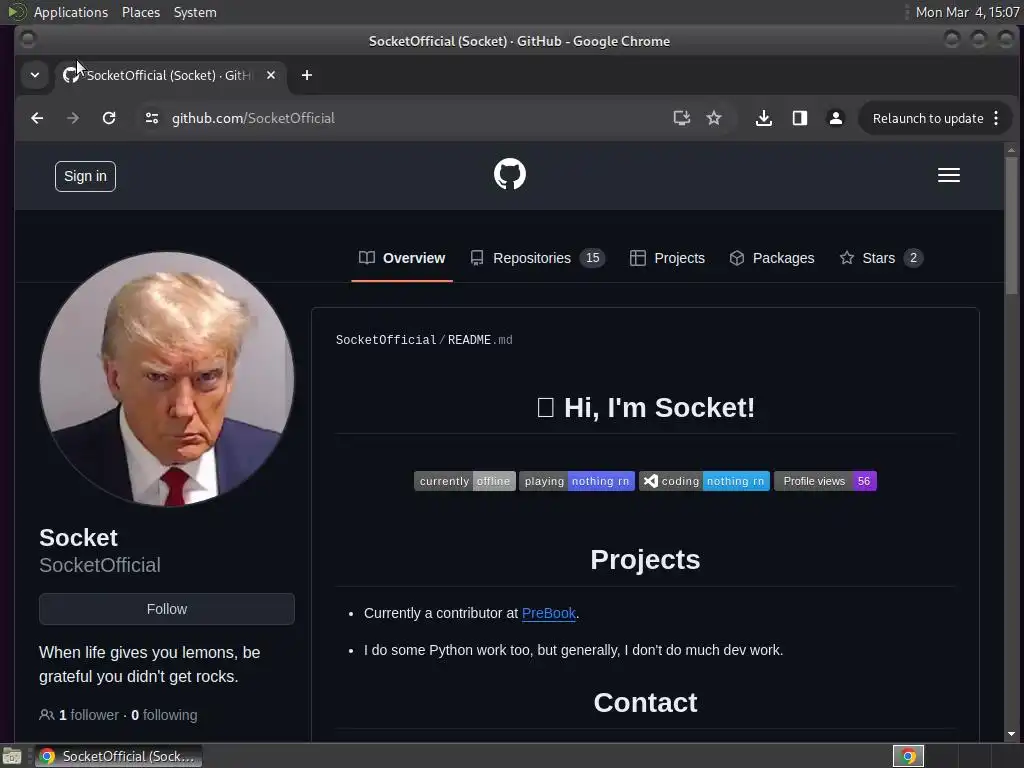Image resolution: width=1024 pixels, height=768 pixels.
Task: Open the System menu
Action: coord(195,12)
